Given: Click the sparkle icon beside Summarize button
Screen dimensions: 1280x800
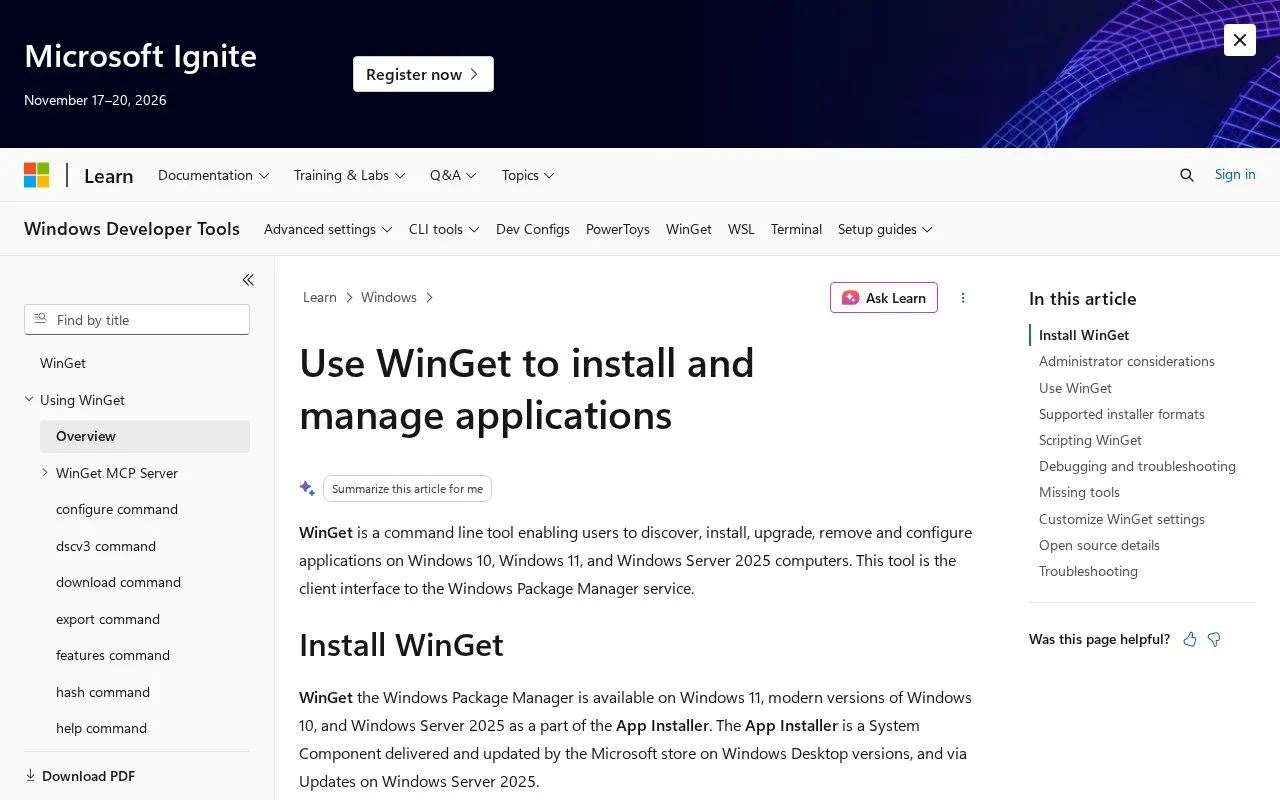Looking at the screenshot, I should 307,488.
